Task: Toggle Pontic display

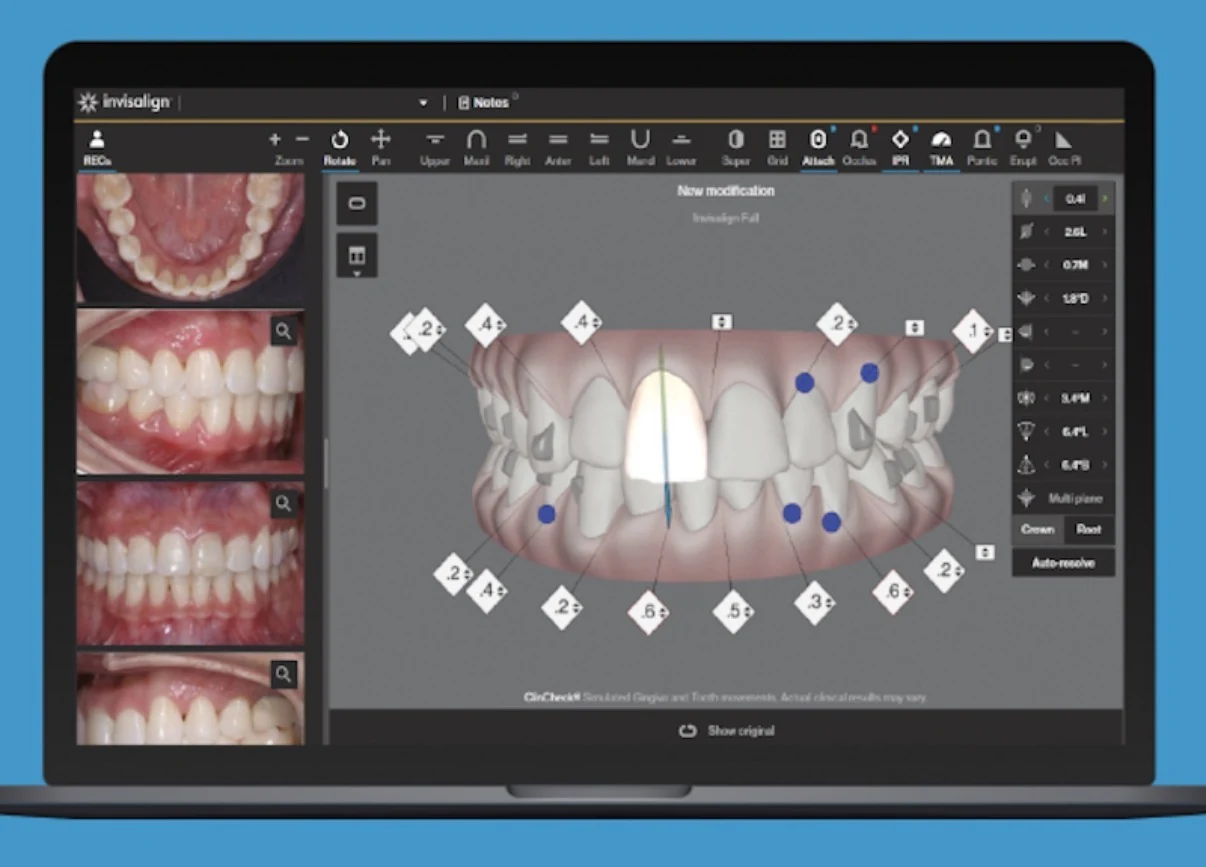Action: coord(982,147)
